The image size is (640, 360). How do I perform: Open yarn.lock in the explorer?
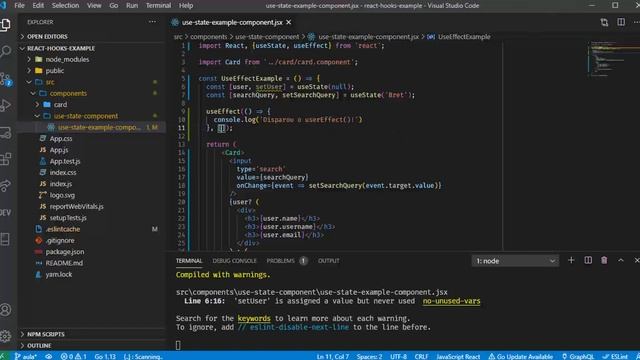58,274
